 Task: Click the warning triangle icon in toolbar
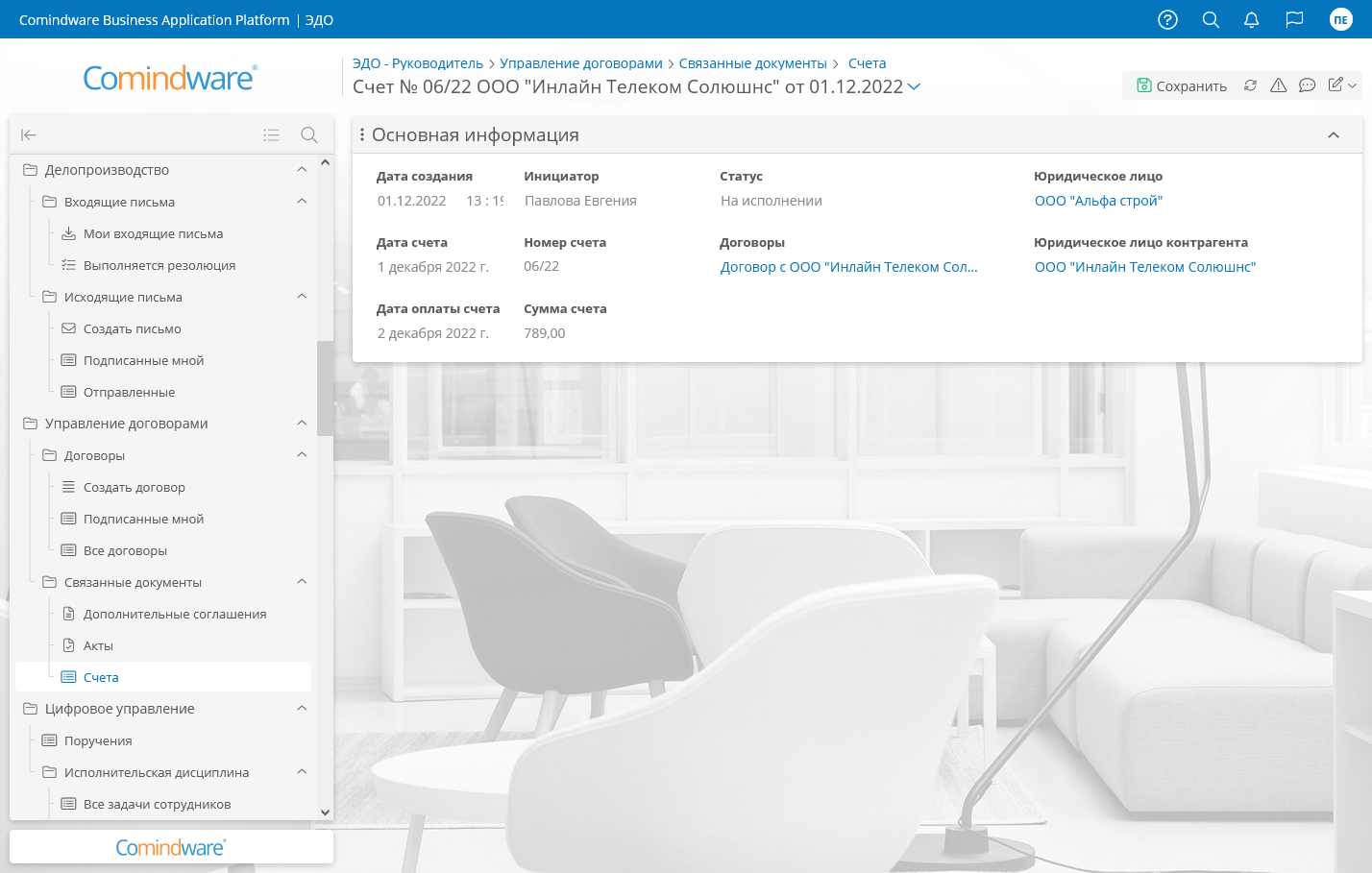coord(1278,85)
